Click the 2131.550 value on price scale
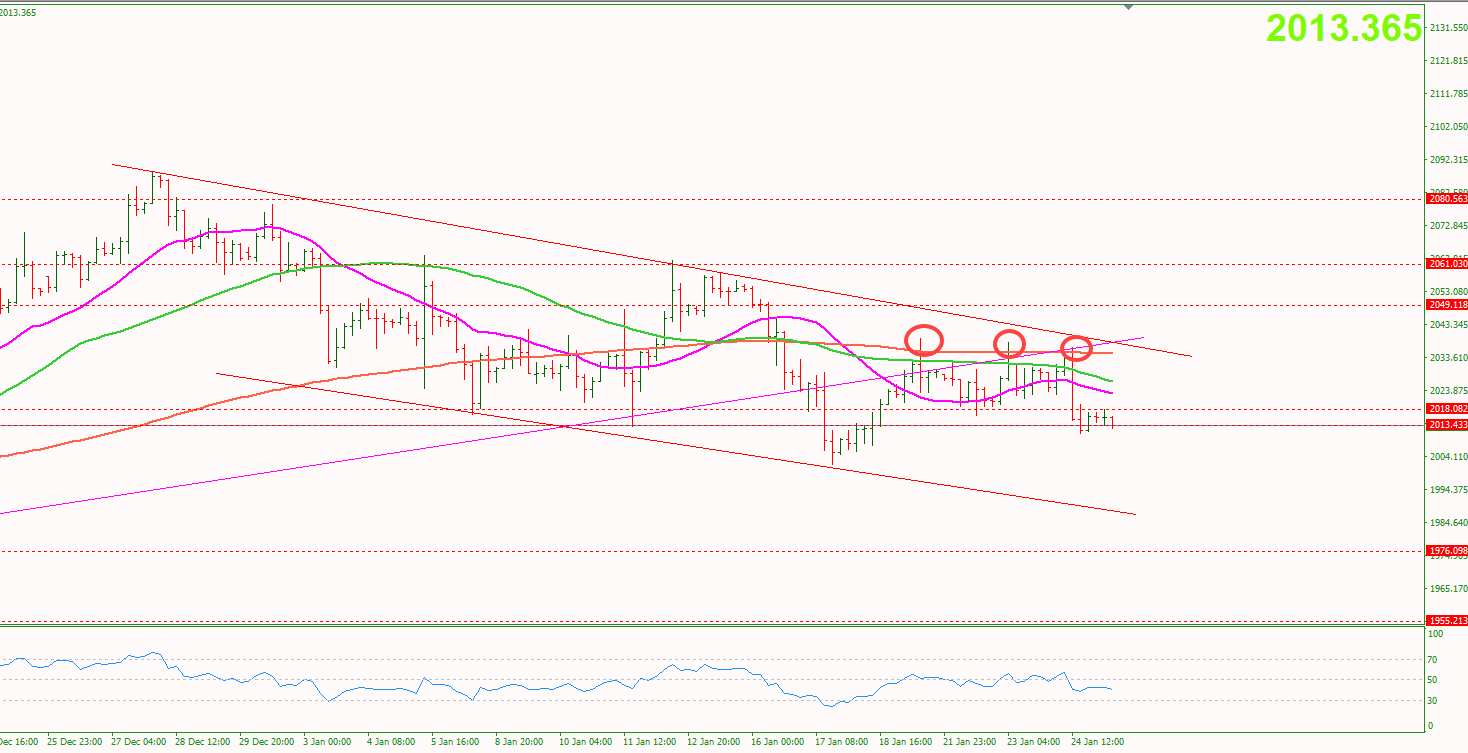Screen dimensions: 1468x753 point(1448,28)
